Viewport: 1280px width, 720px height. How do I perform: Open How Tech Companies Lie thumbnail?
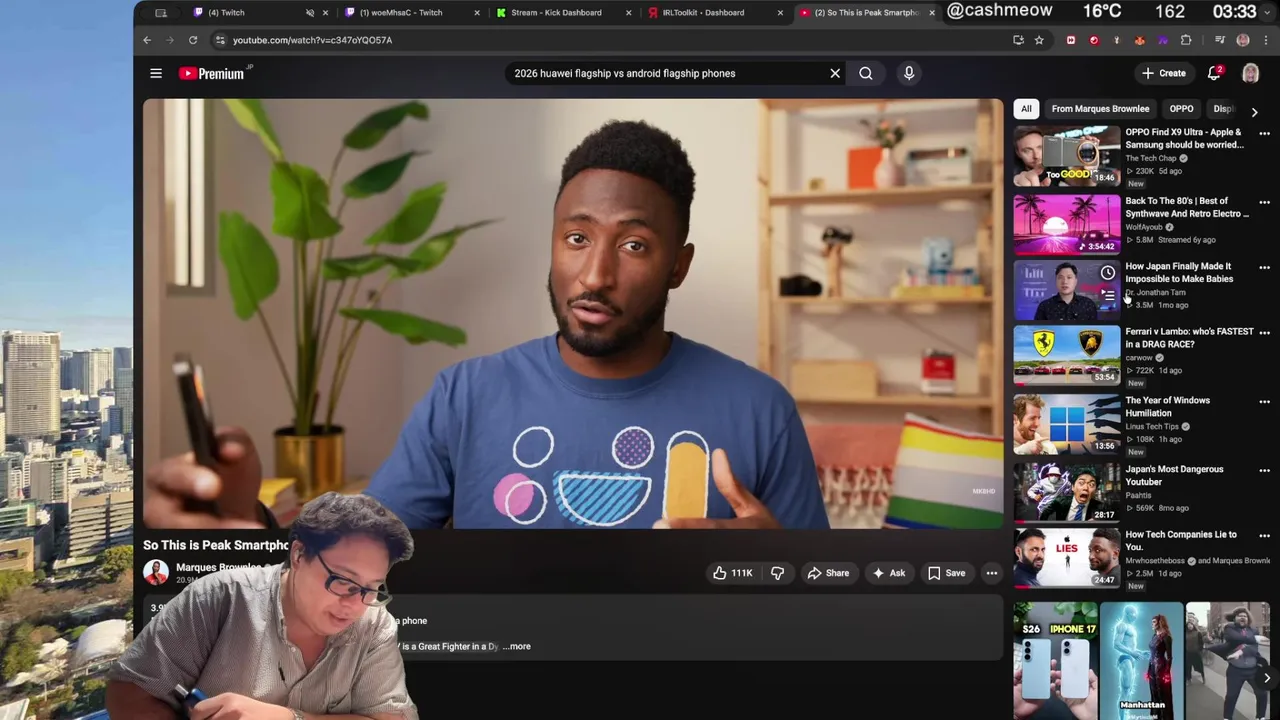pyautogui.click(x=1067, y=558)
